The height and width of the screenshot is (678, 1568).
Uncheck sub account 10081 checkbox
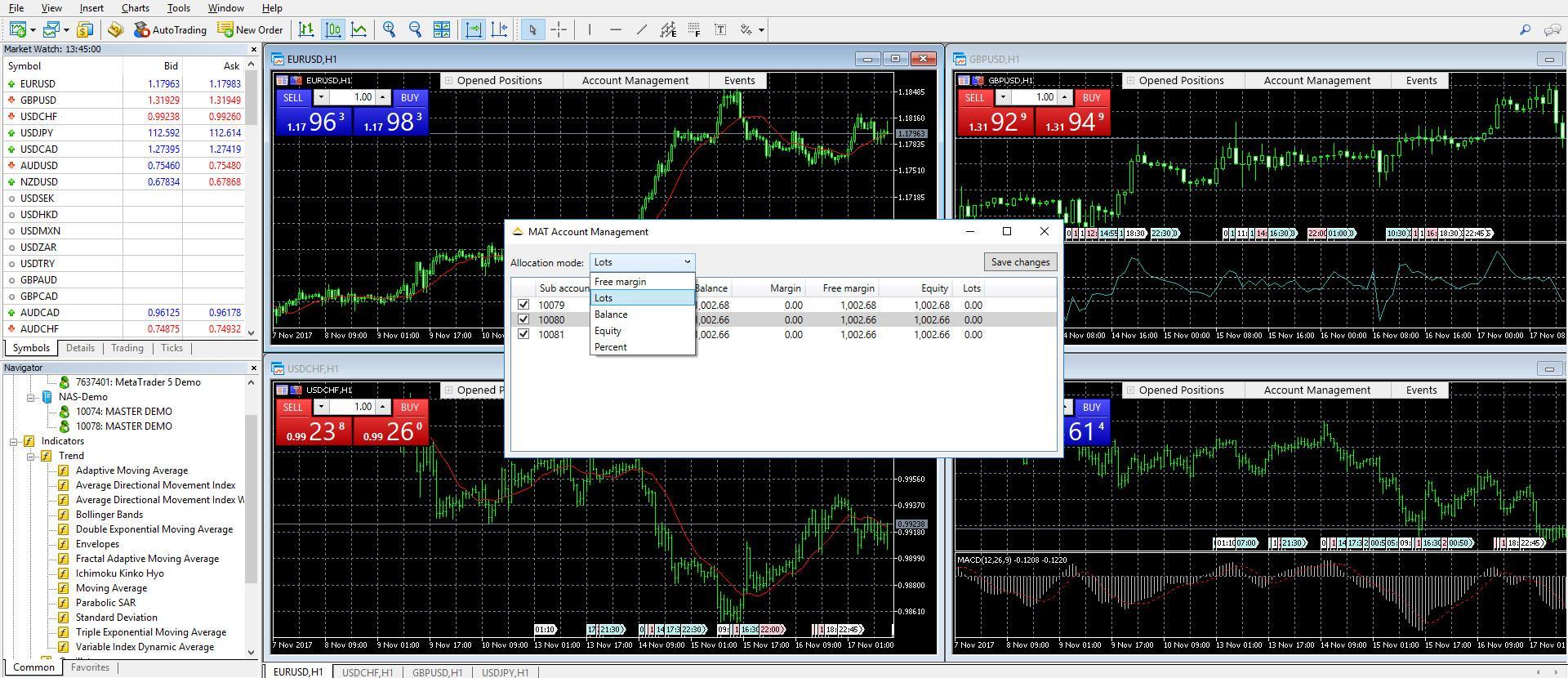point(523,334)
